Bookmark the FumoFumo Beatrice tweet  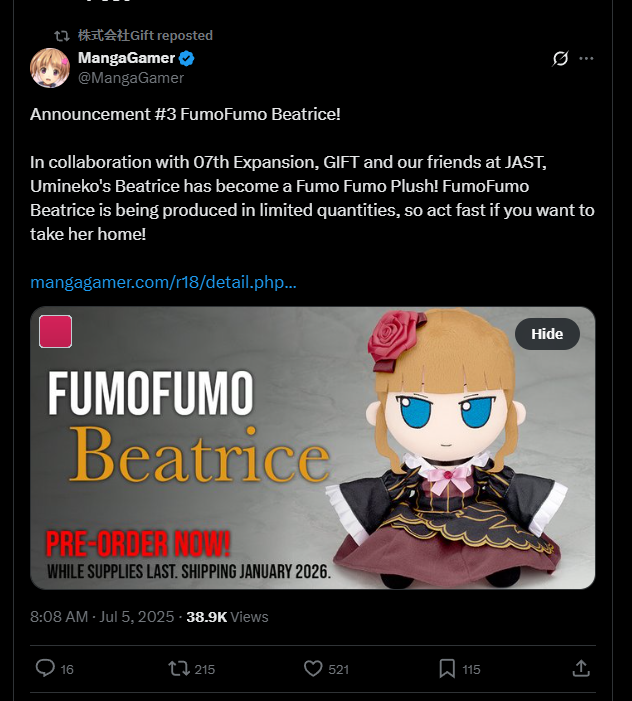(447, 668)
